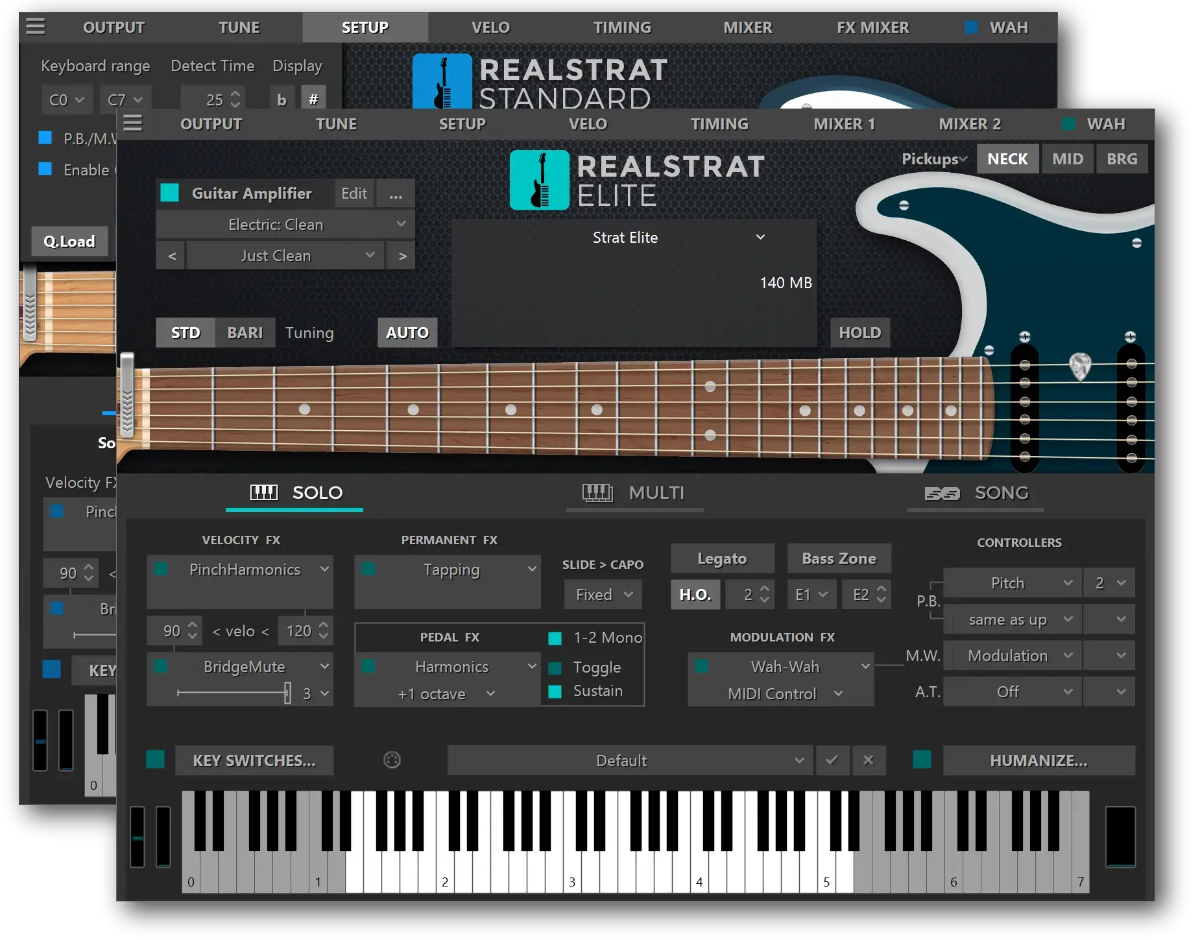Viewport: 1200px width, 940px height.
Task: Check the 1-2 Mono option
Action: pyautogui.click(x=557, y=638)
